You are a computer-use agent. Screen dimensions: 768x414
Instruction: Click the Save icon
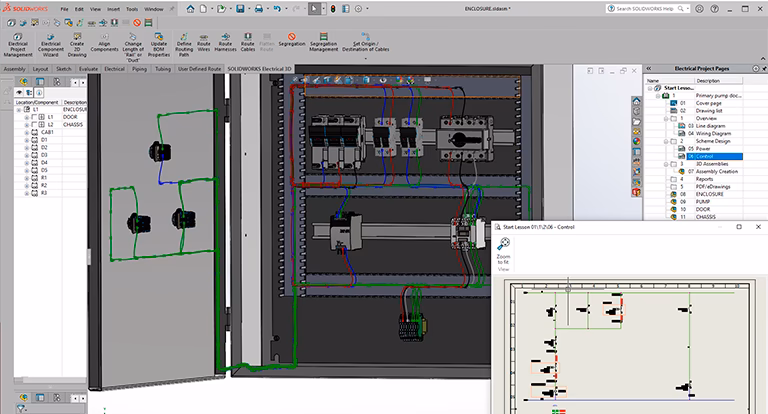click(240, 9)
